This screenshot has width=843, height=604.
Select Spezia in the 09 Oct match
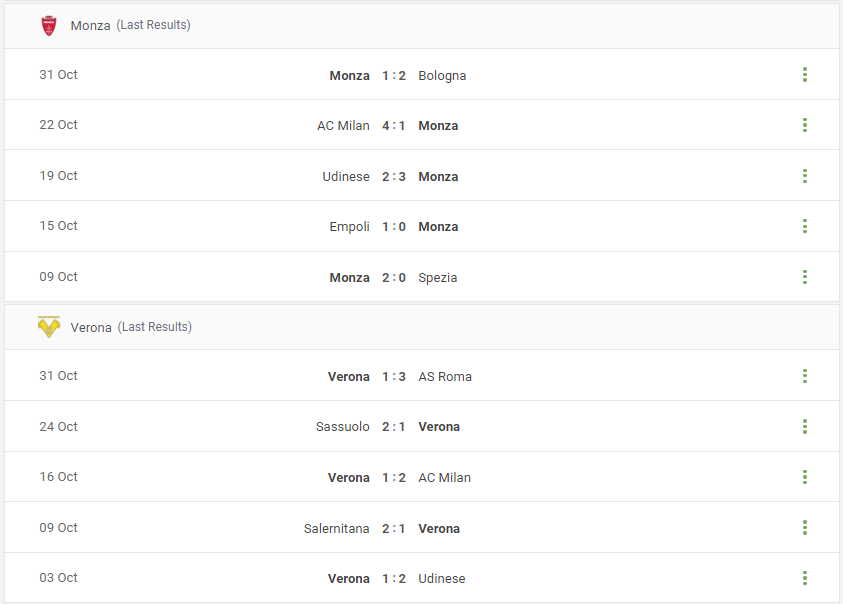(x=438, y=278)
